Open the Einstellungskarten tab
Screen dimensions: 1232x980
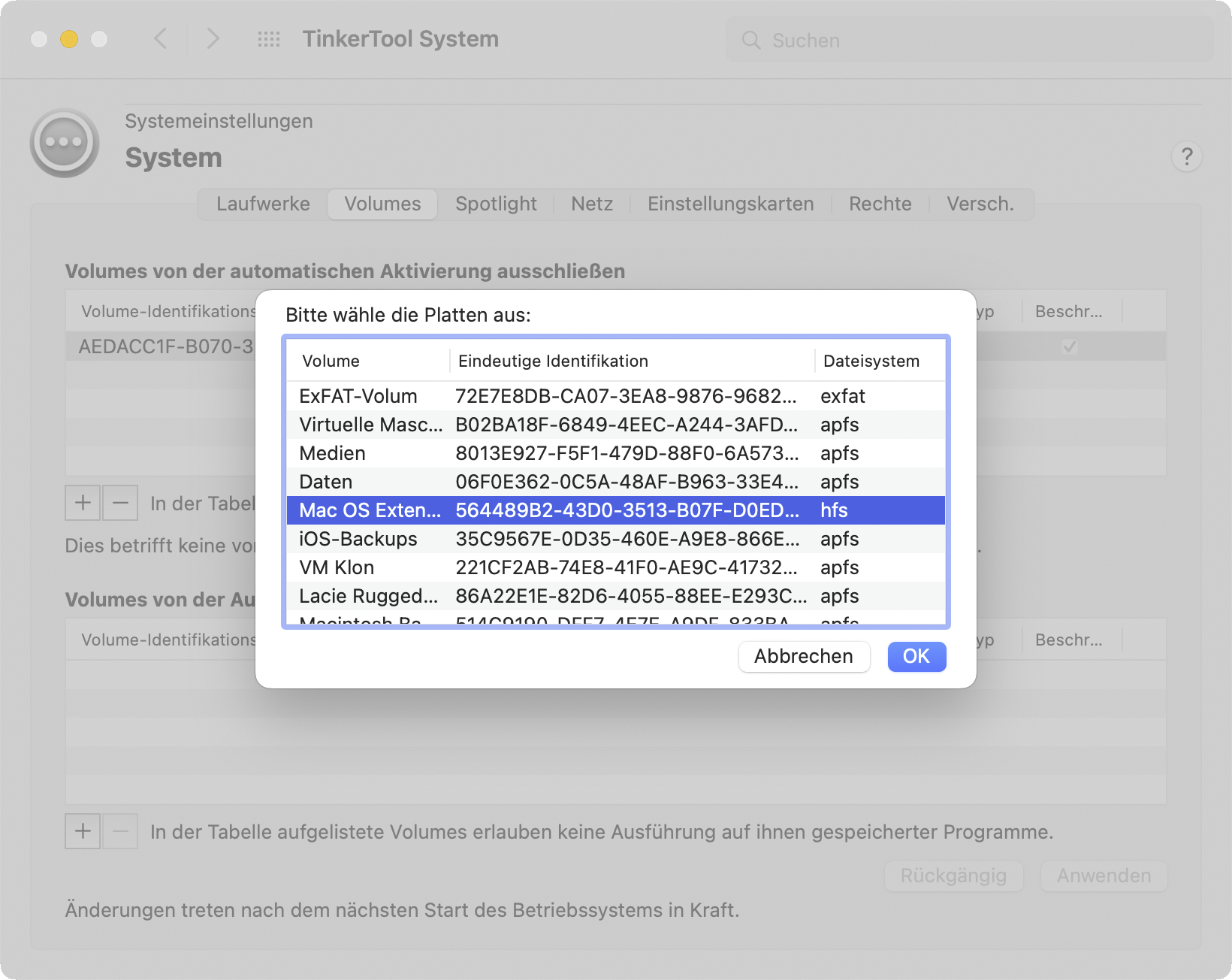[x=731, y=204]
